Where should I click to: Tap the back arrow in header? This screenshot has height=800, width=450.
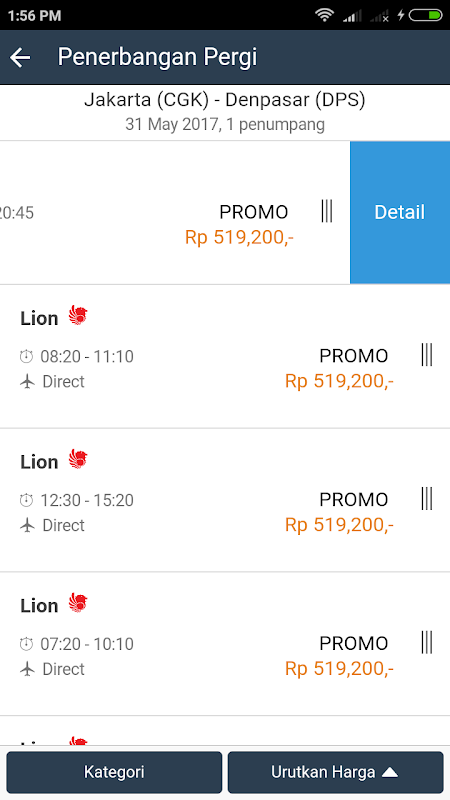(20, 57)
